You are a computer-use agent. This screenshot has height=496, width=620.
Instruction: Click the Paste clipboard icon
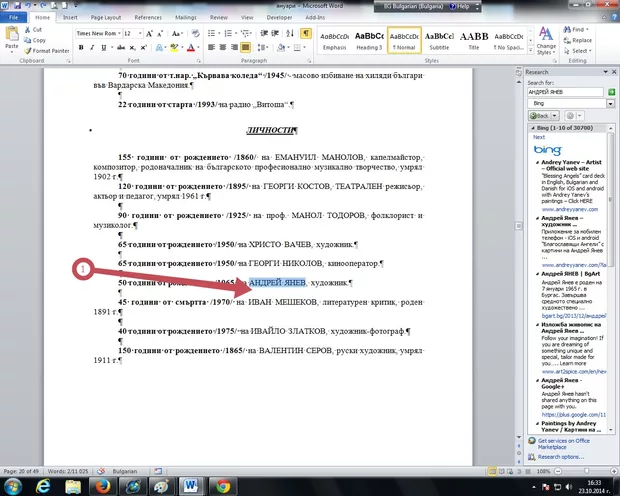pos(11,37)
